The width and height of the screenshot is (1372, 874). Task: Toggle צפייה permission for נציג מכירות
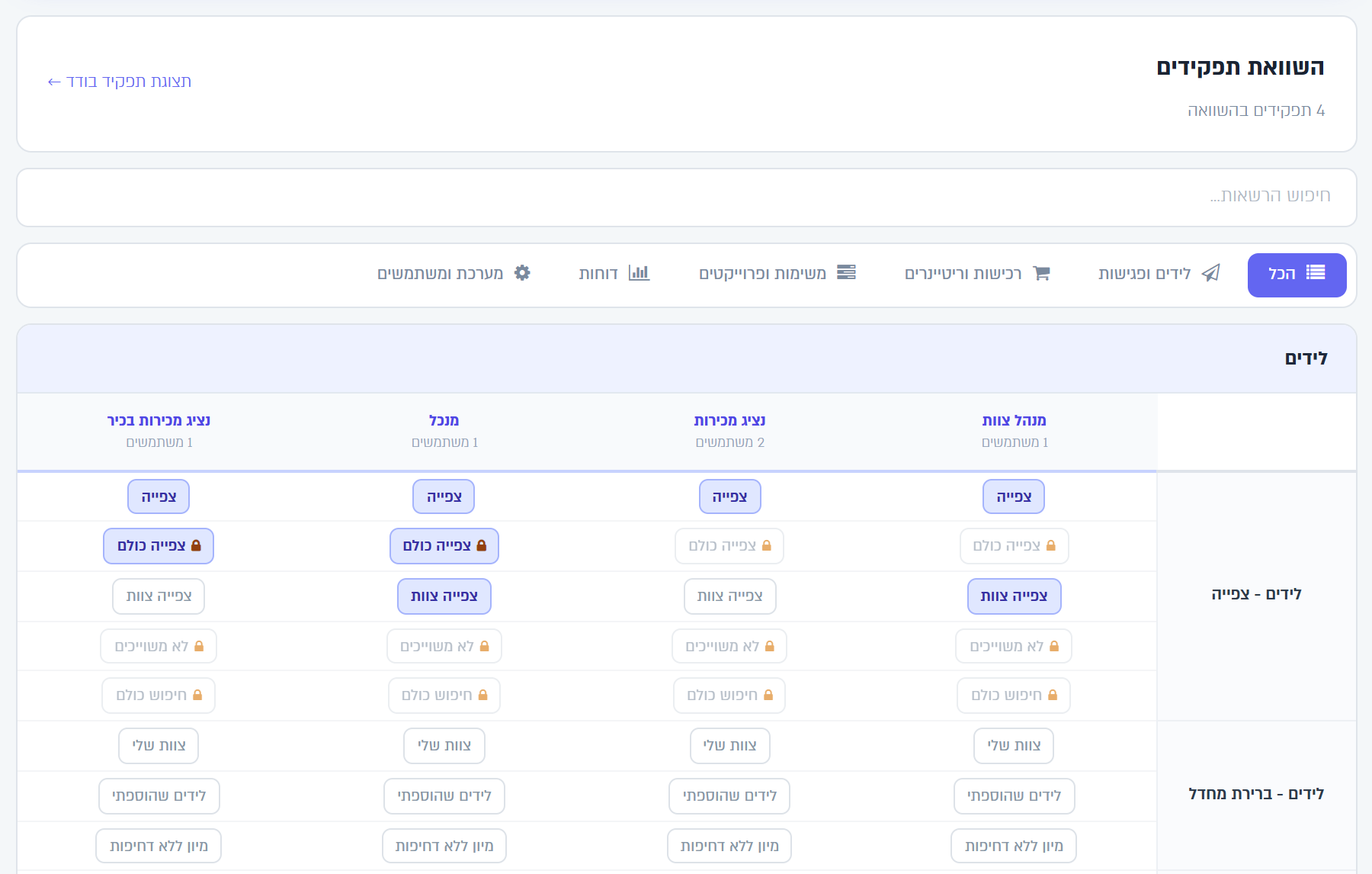729,496
